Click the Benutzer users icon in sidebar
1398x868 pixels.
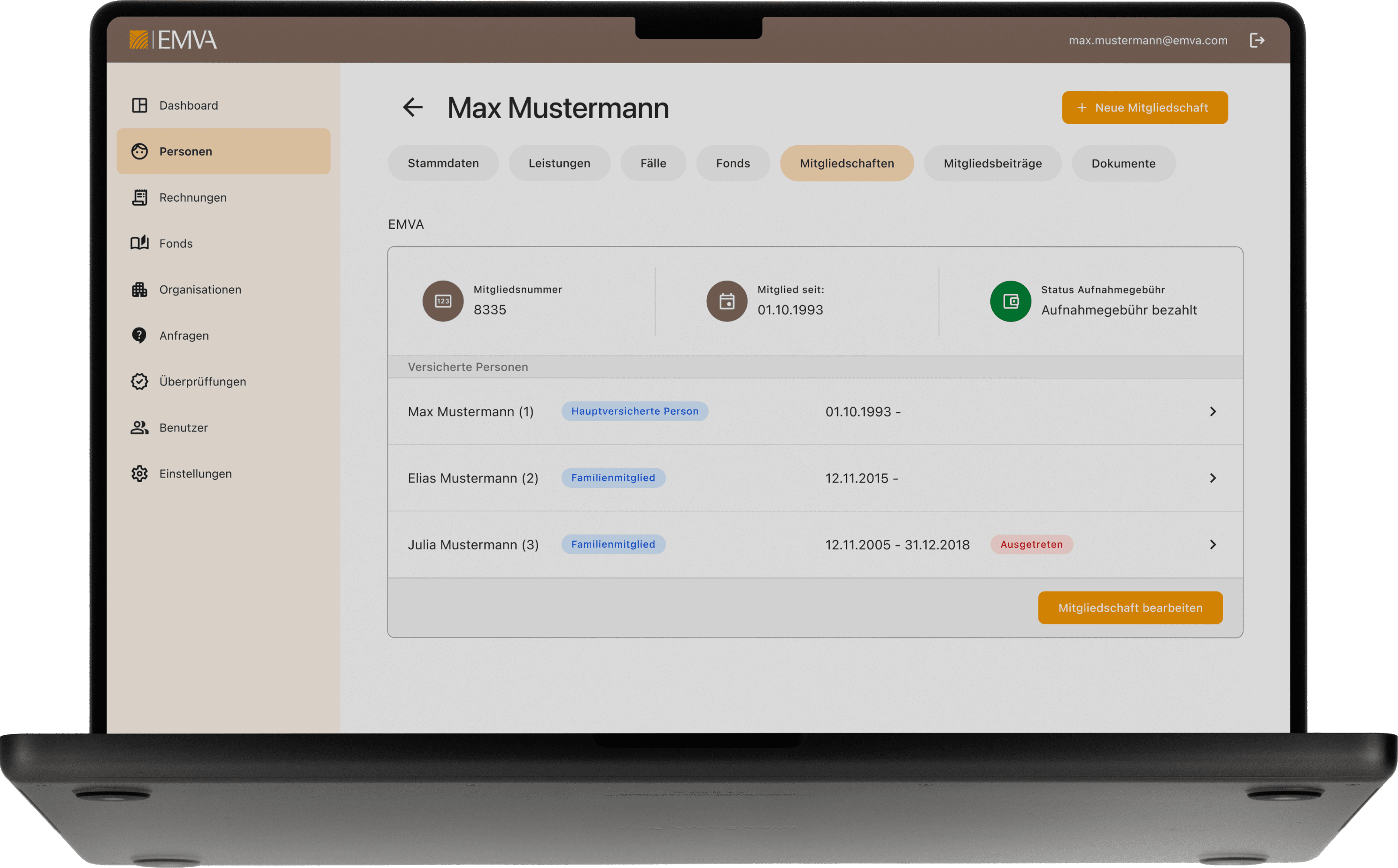(139, 428)
